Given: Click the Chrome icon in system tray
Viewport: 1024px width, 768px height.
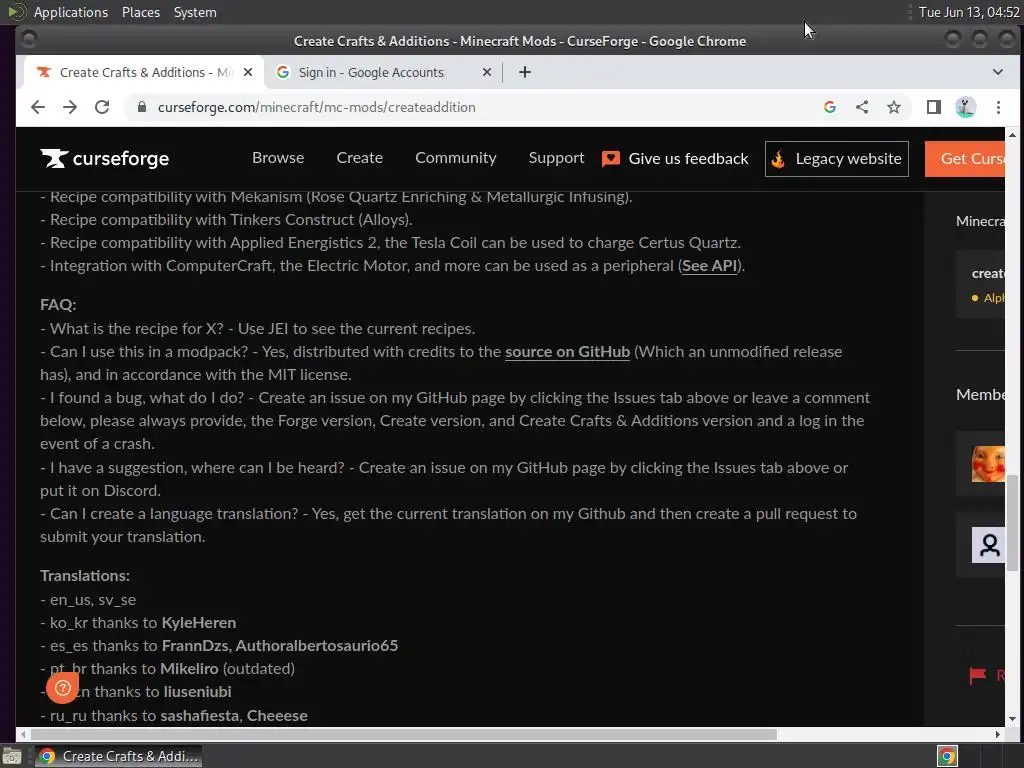Looking at the screenshot, I should (948, 756).
